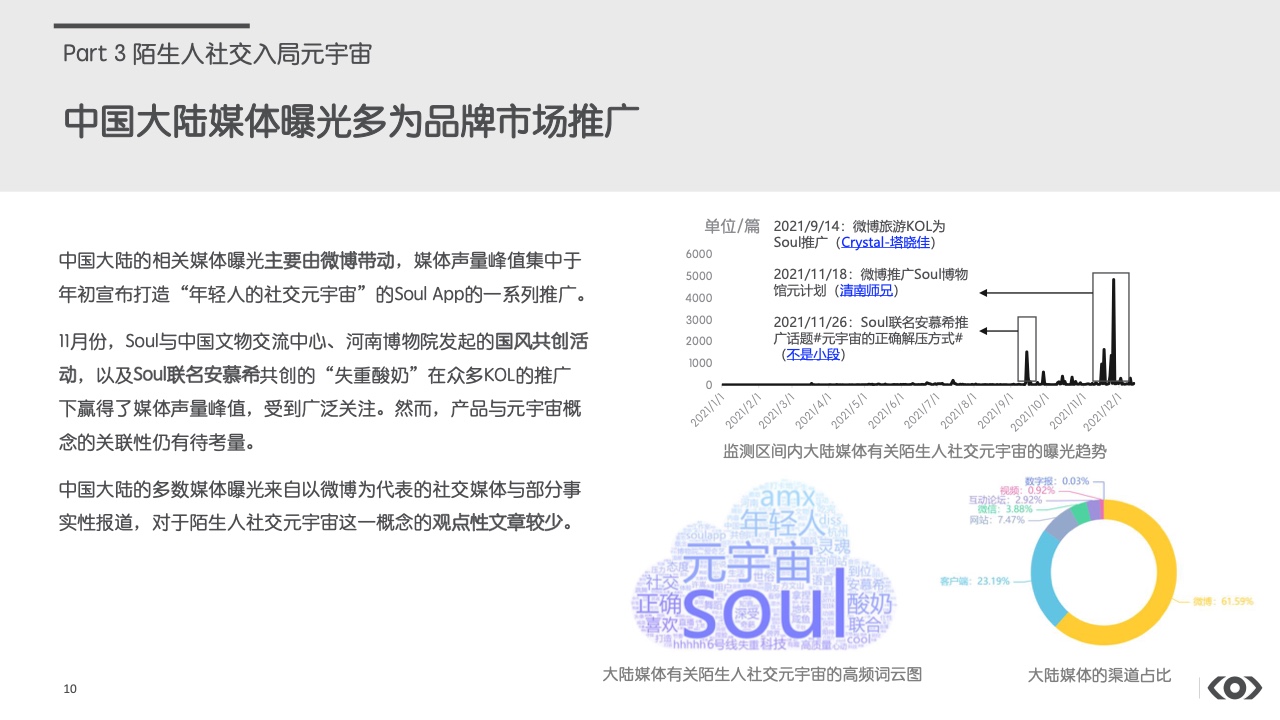
Task: Open the 清南师兄 hyperlink
Action: [x=866, y=290]
